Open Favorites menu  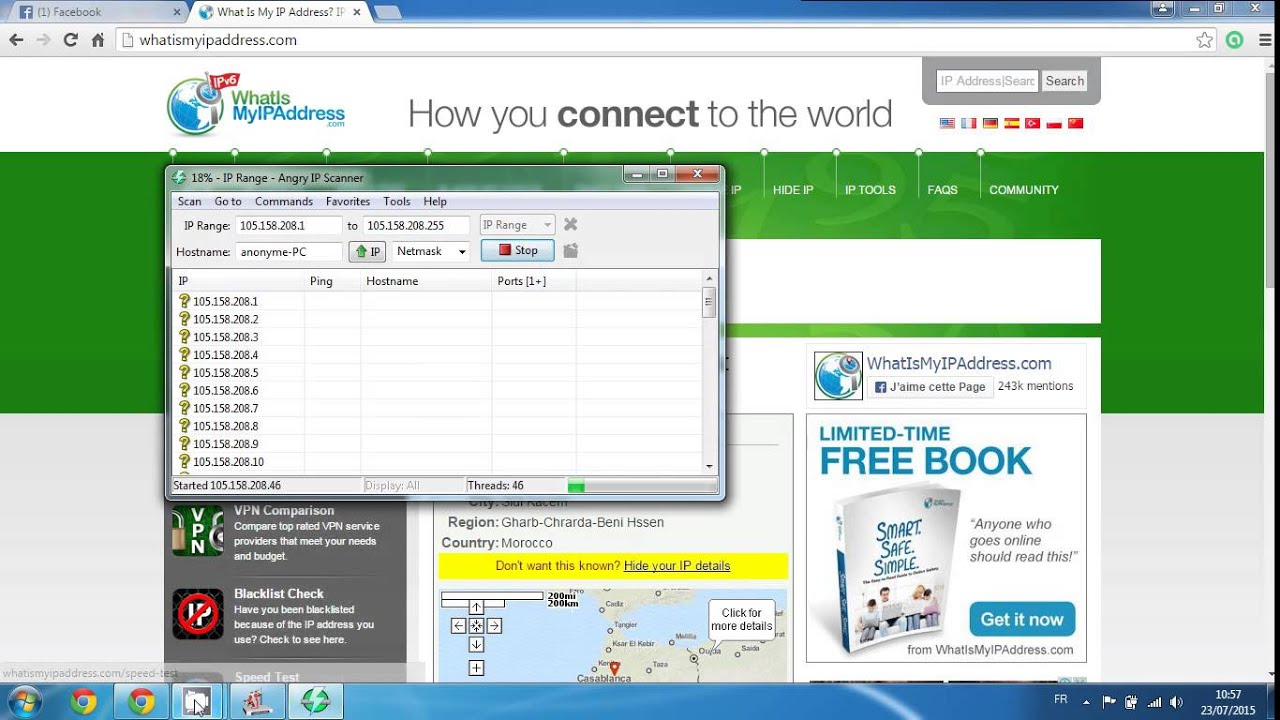coord(348,201)
